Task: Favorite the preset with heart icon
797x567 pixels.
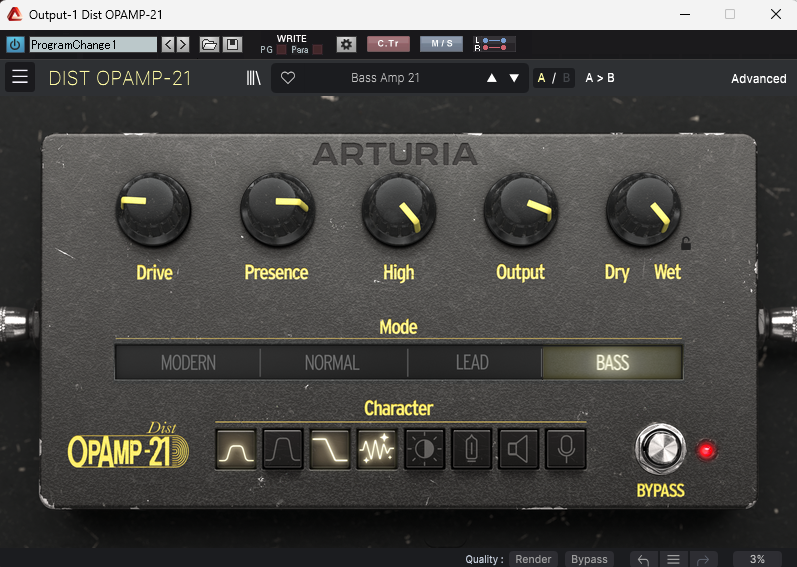Action: (288, 78)
